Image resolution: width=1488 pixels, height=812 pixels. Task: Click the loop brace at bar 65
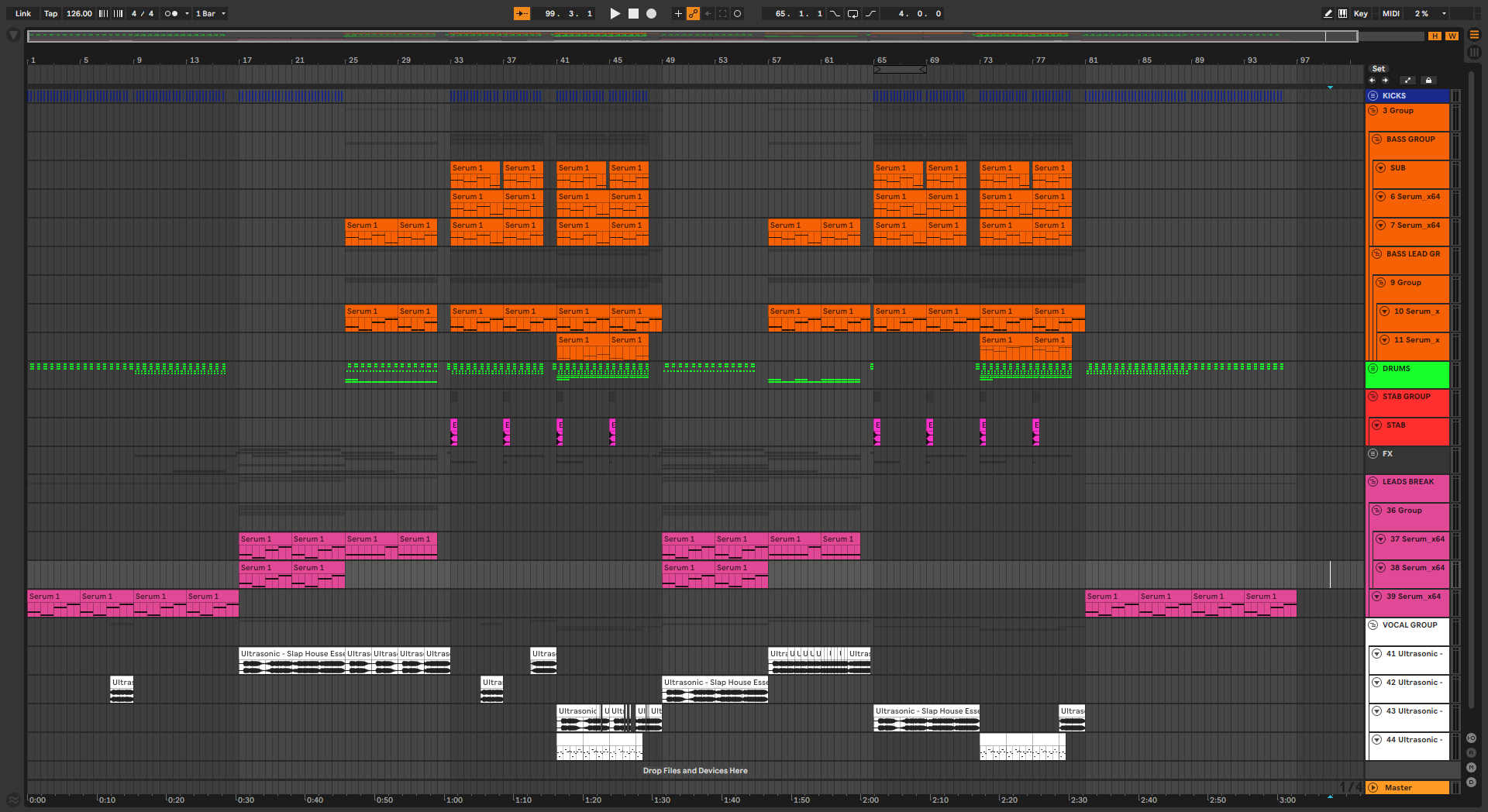click(900, 70)
